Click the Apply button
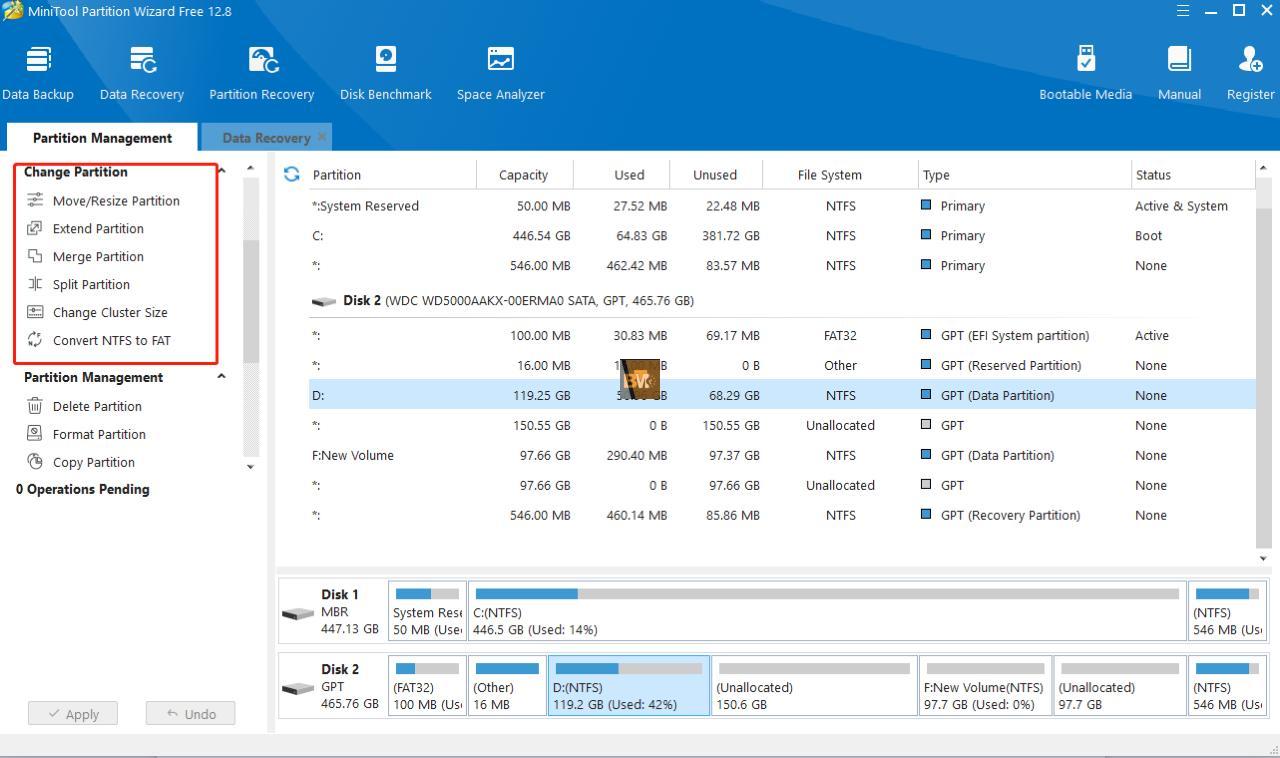The image size is (1280, 758). click(73, 714)
